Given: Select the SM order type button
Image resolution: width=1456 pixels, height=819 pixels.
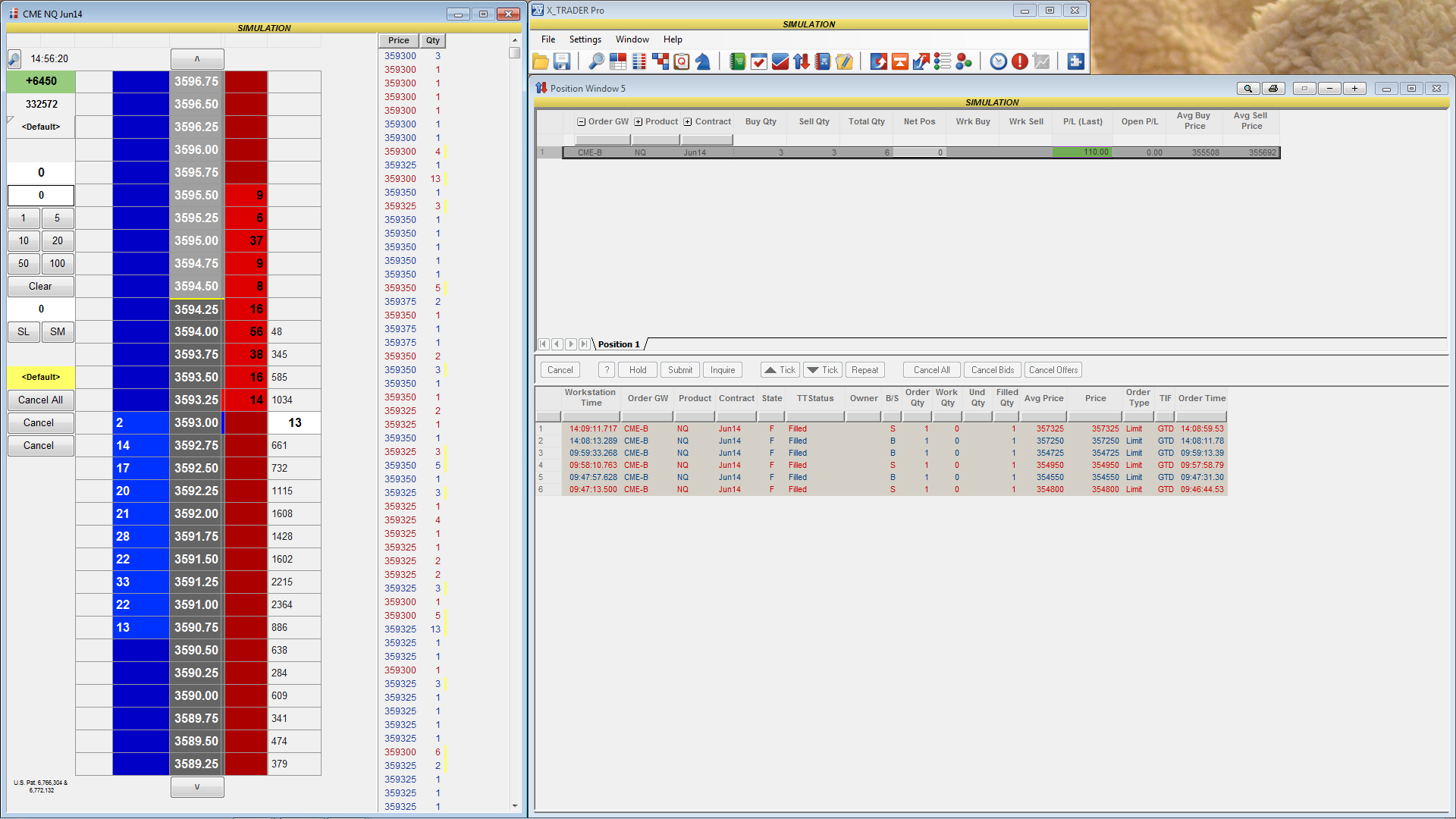Looking at the screenshot, I should click(58, 332).
